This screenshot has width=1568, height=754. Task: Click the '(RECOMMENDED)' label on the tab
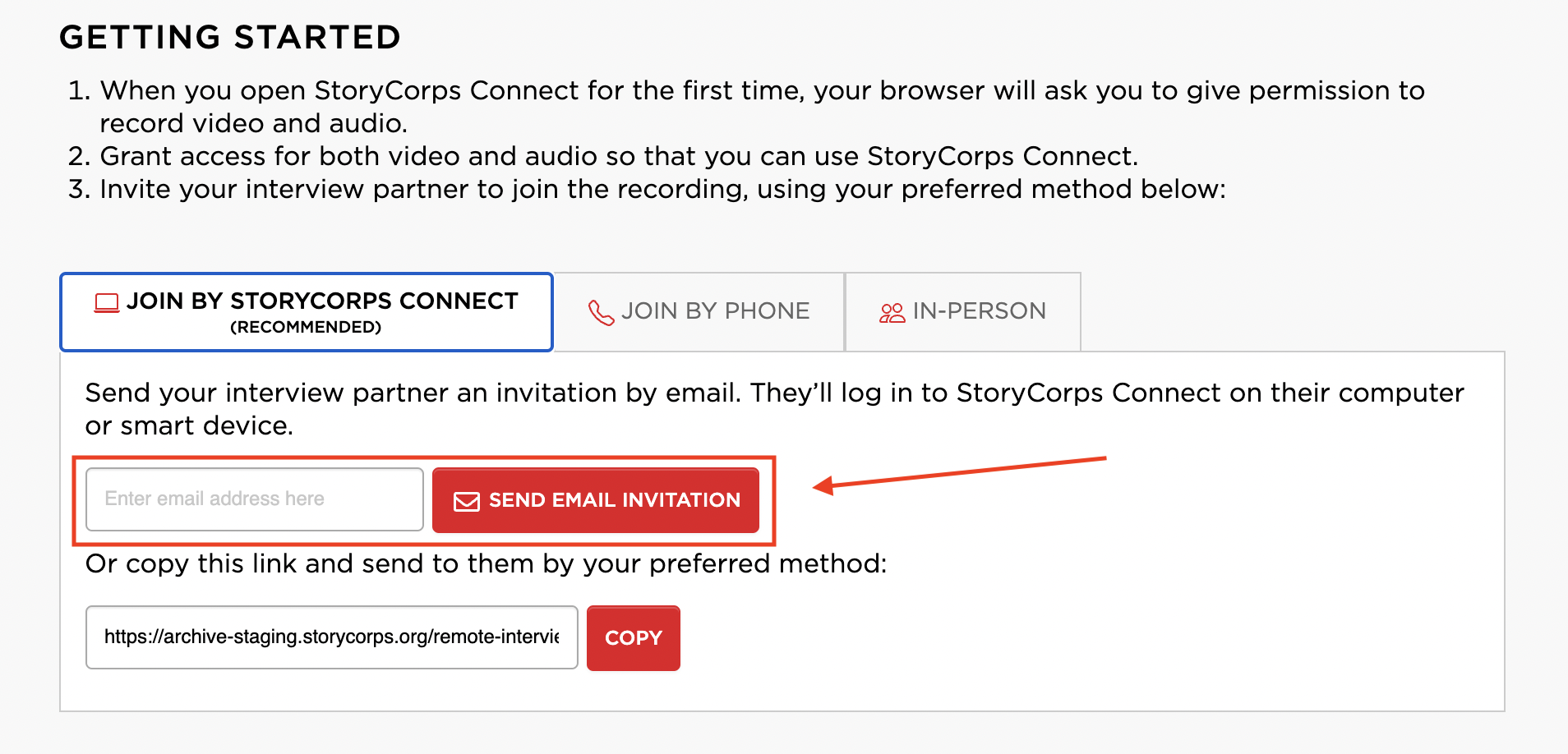click(x=306, y=327)
